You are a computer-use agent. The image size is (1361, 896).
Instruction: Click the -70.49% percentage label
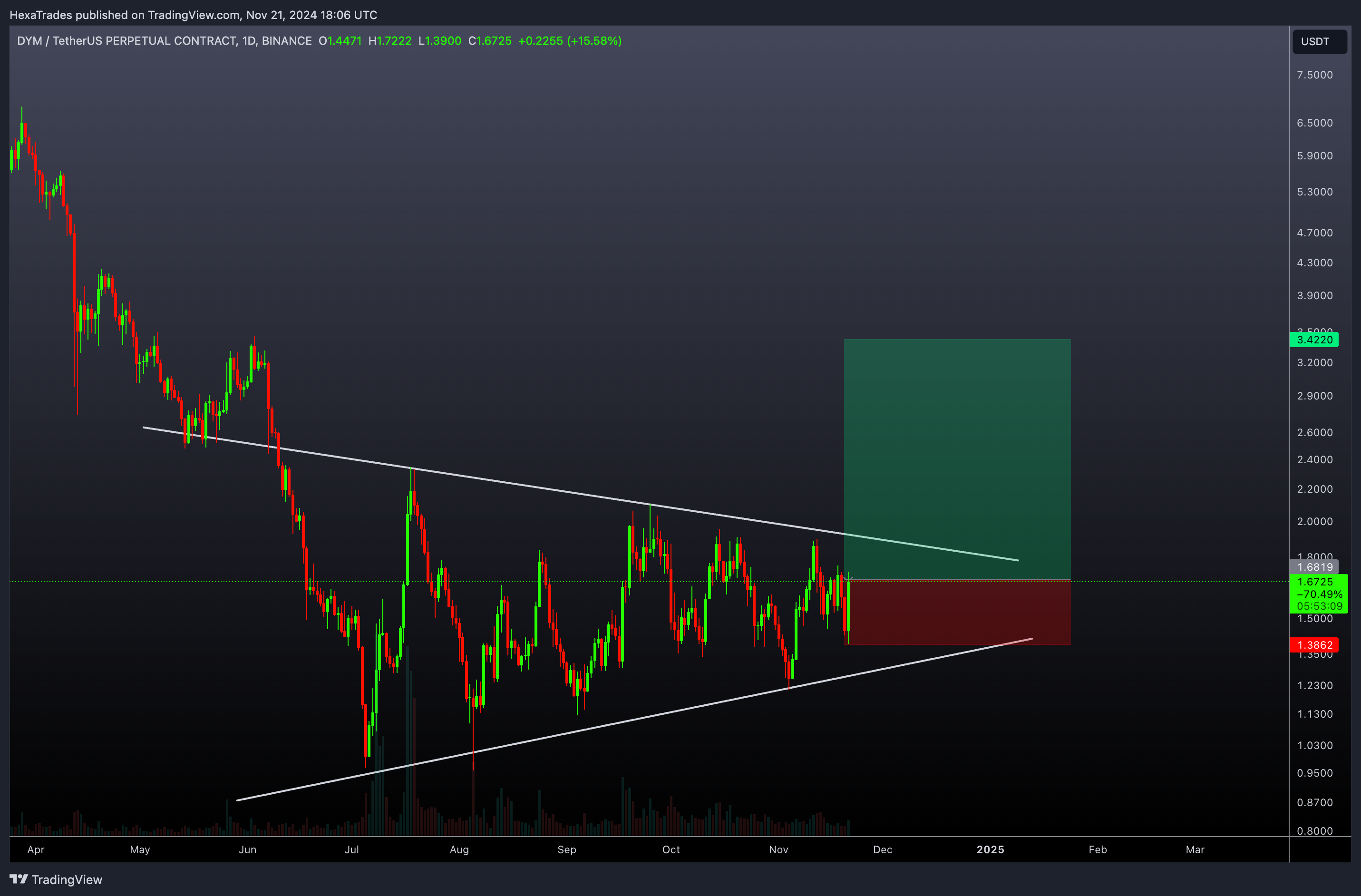tap(1319, 594)
